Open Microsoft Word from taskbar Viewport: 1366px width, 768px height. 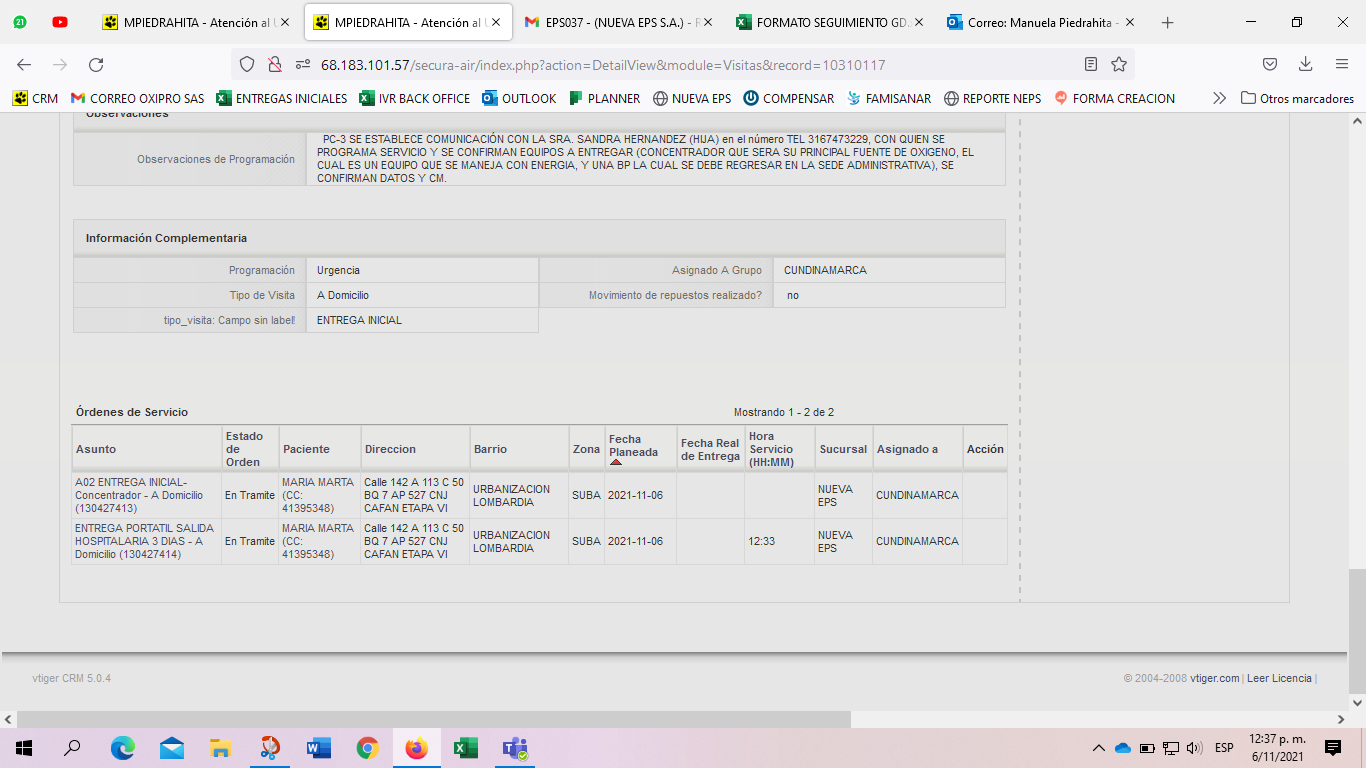318,748
